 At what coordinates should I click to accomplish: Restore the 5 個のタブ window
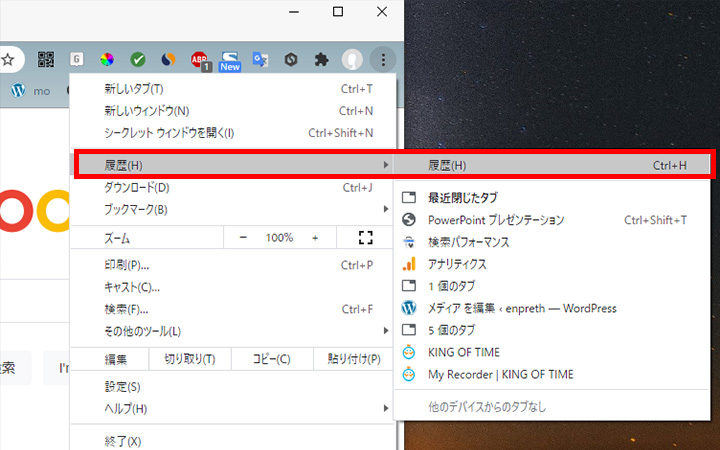pyautogui.click(x=552, y=330)
